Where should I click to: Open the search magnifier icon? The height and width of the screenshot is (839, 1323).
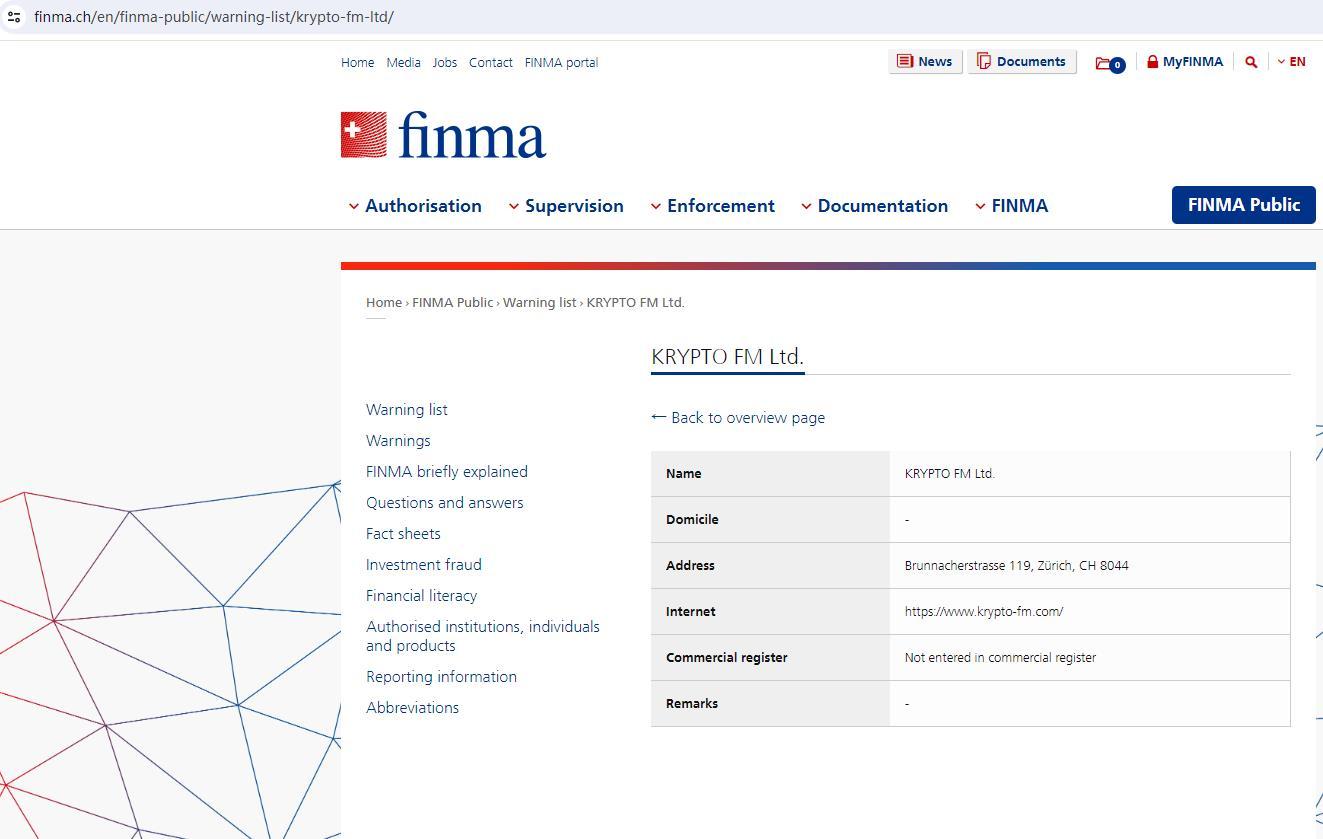tap(1250, 62)
